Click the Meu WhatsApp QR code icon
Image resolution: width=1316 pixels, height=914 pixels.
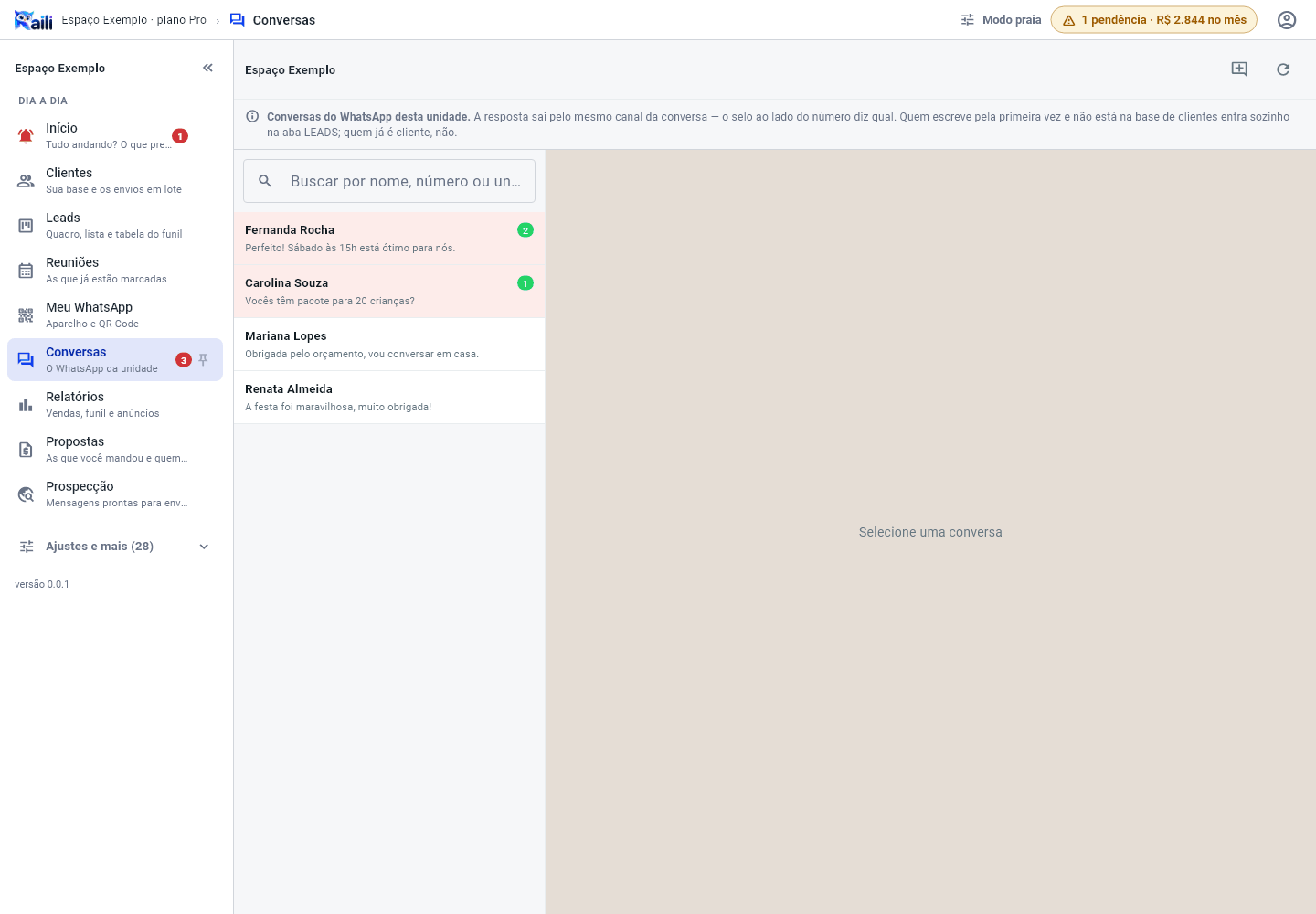(26, 315)
